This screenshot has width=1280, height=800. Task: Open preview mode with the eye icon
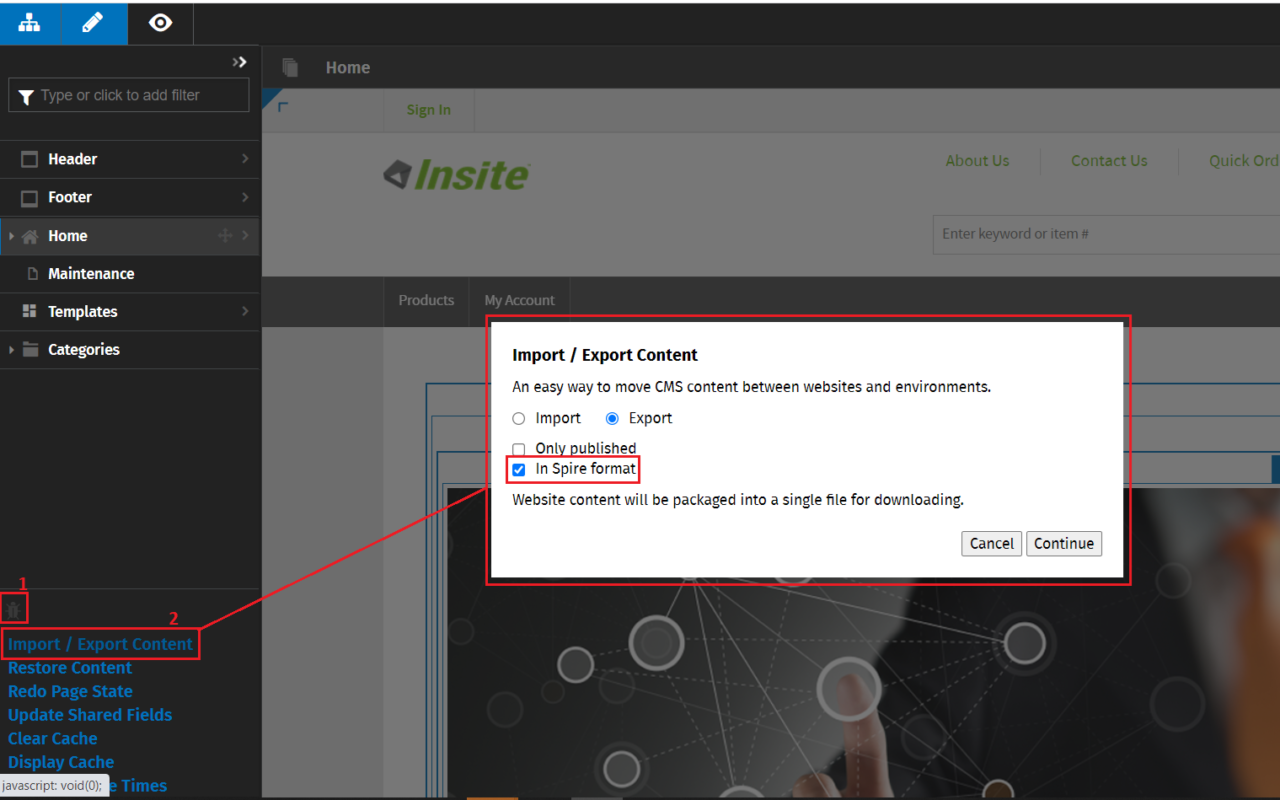[160, 23]
